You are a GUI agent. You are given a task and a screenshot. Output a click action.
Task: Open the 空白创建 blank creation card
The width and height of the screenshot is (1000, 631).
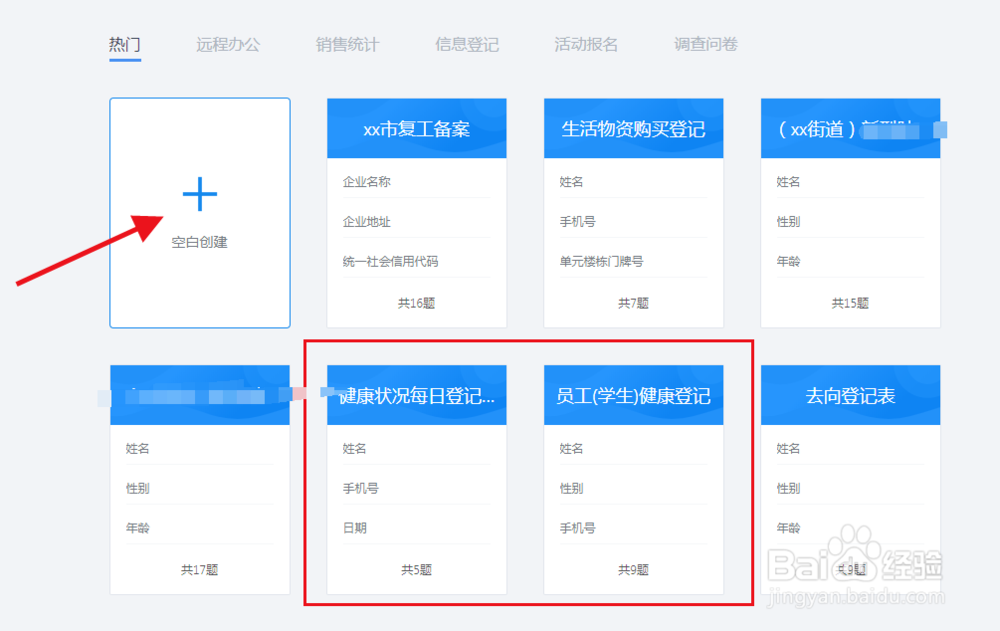click(x=200, y=242)
